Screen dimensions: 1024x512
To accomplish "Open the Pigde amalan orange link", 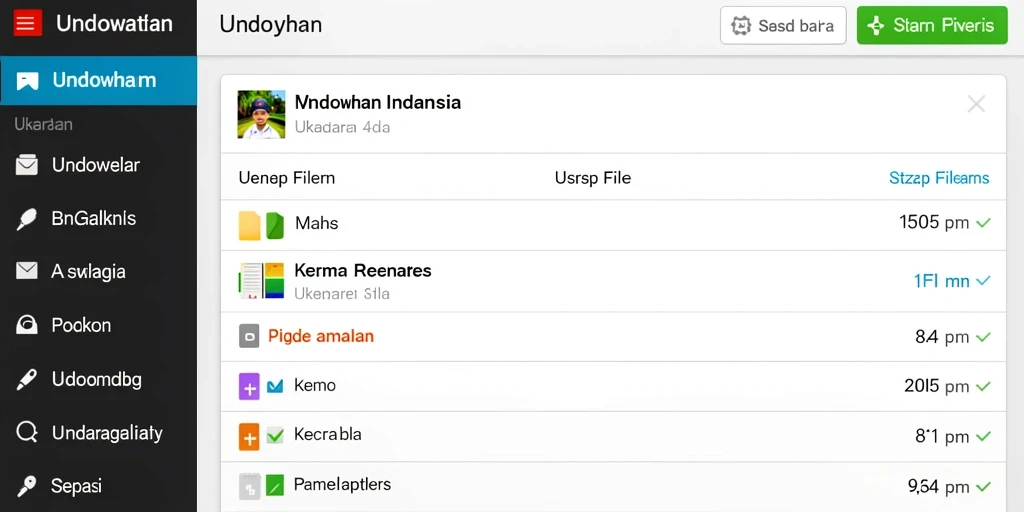I will coord(321,337).
